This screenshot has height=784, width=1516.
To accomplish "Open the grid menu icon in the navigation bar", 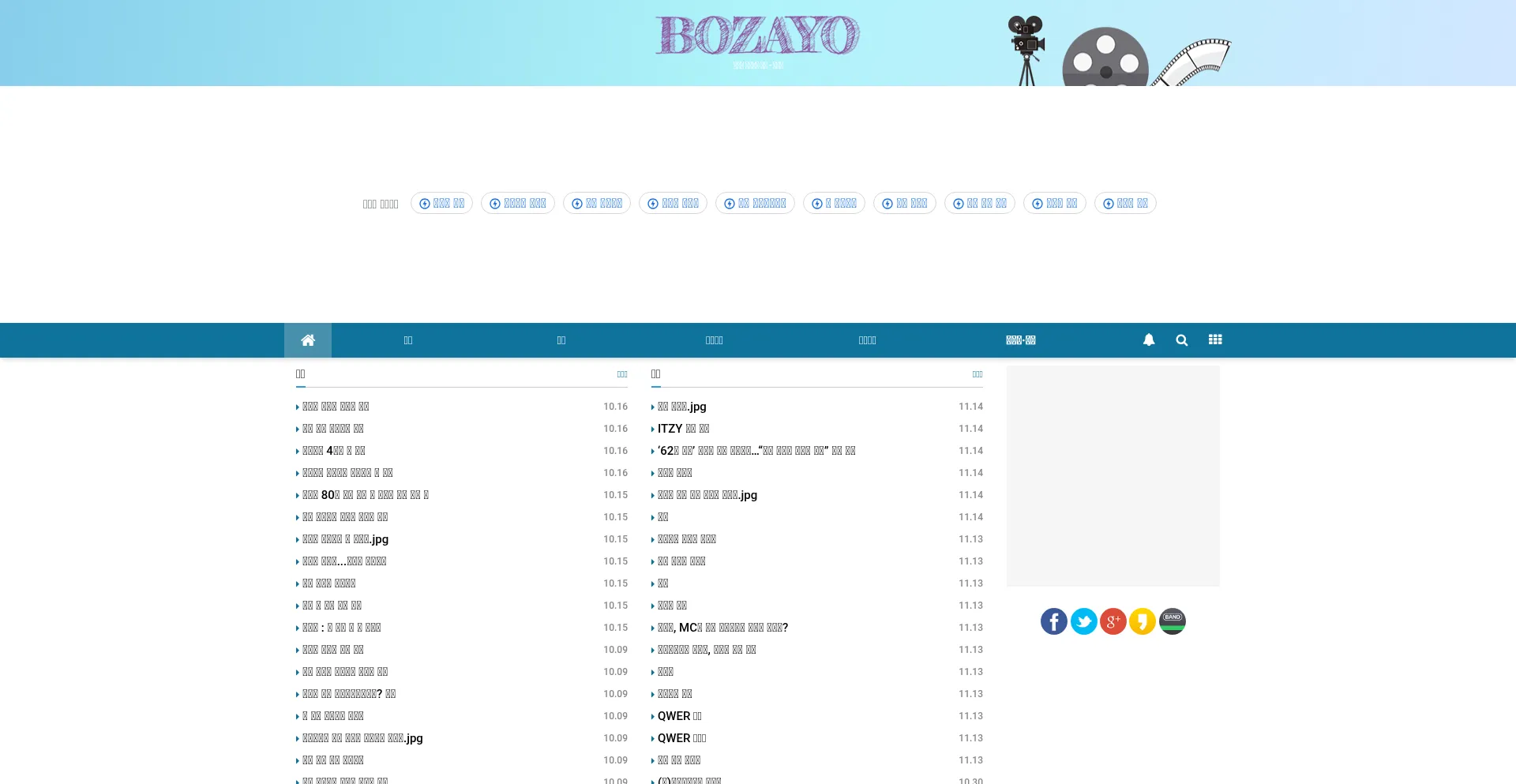I will [x=1215, y=339].
